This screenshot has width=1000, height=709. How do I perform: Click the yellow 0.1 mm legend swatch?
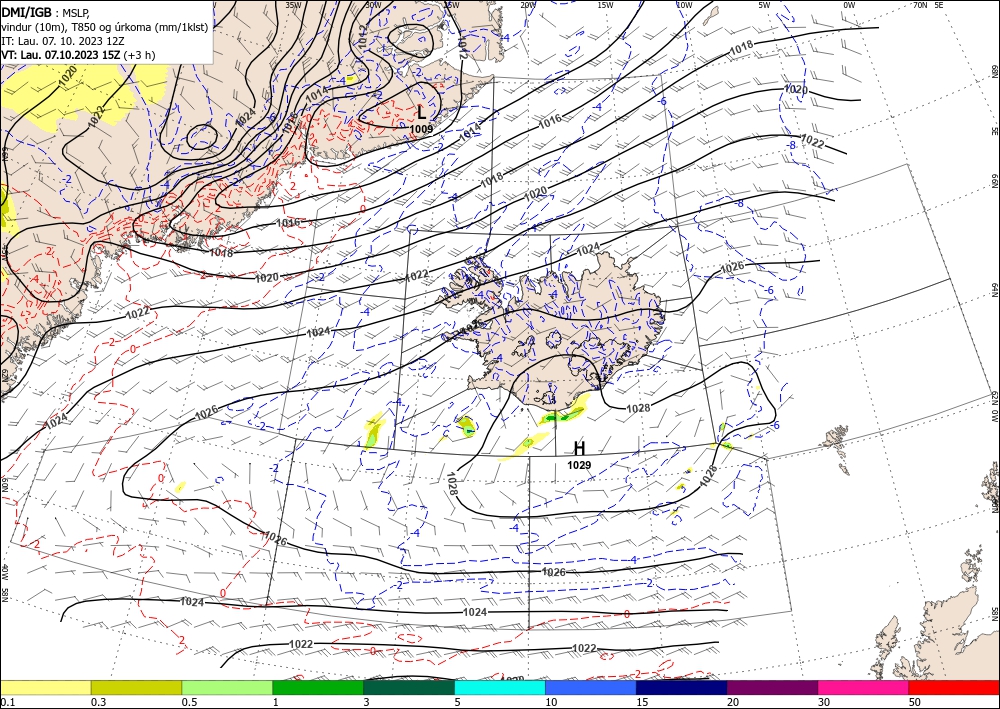pos(45,687)
